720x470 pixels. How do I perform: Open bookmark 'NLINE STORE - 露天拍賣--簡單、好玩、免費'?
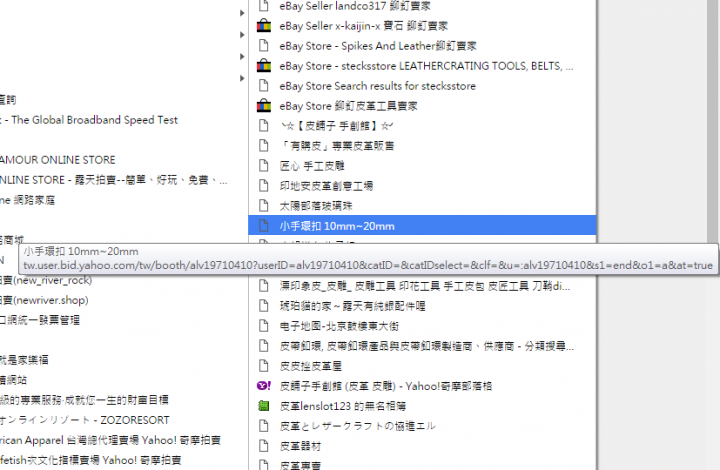click(113, 180)
